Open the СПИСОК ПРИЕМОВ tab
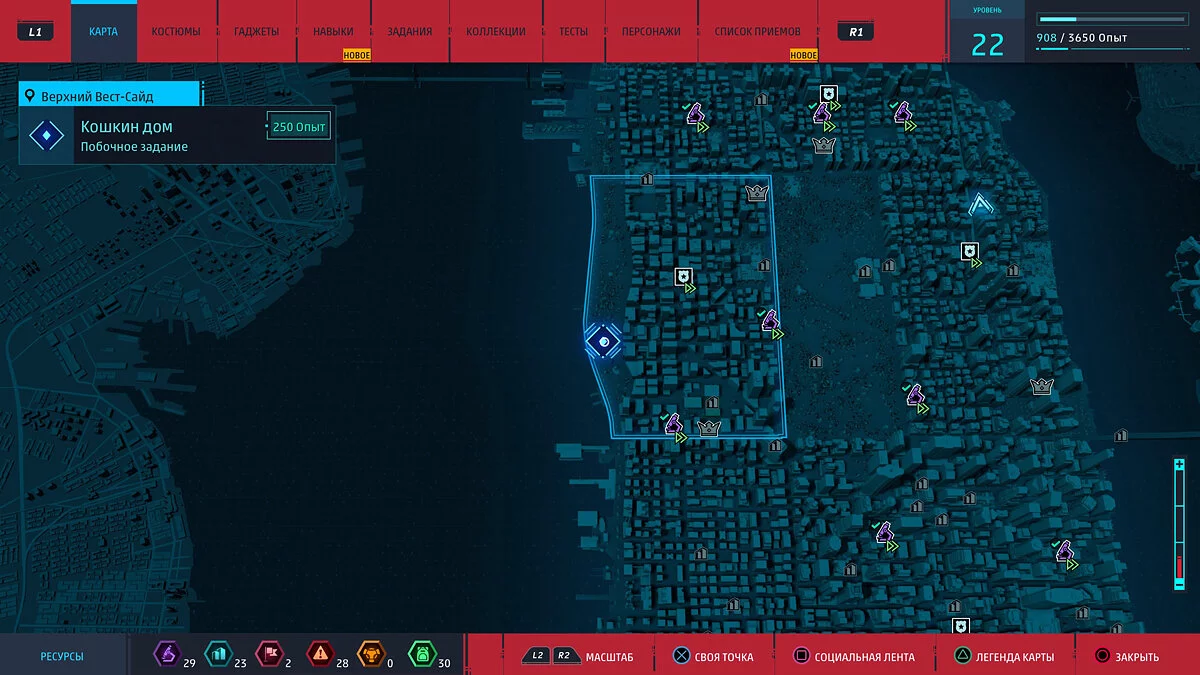The height and width of the screenshot is (675, 1200). pyautogui.click(x=758, y=31)
